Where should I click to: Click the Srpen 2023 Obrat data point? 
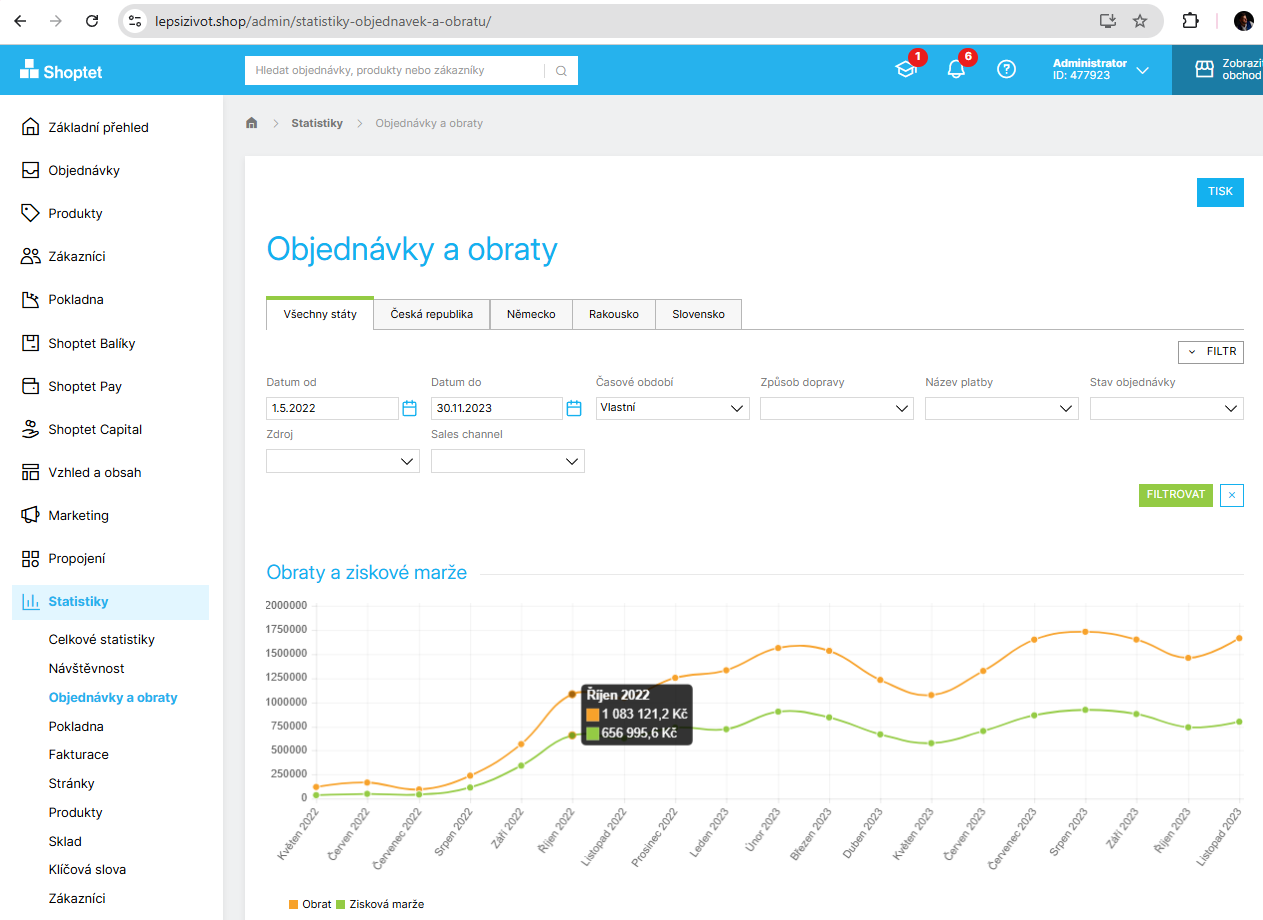tap(1085, 632)
